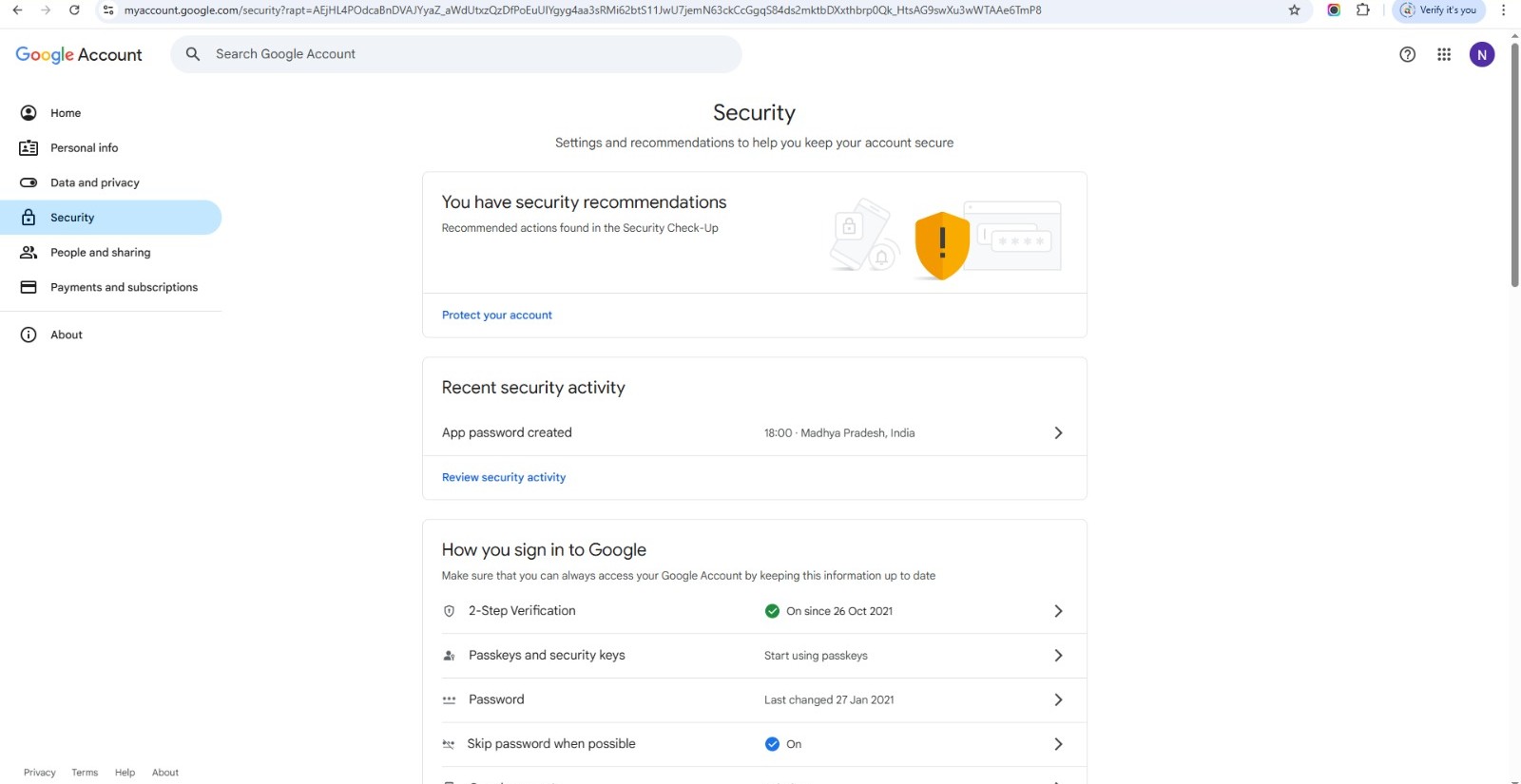Open the Password setting row
Image resolution: width=1521 pixels, height=784 pixels.
(x=754, y=700)
